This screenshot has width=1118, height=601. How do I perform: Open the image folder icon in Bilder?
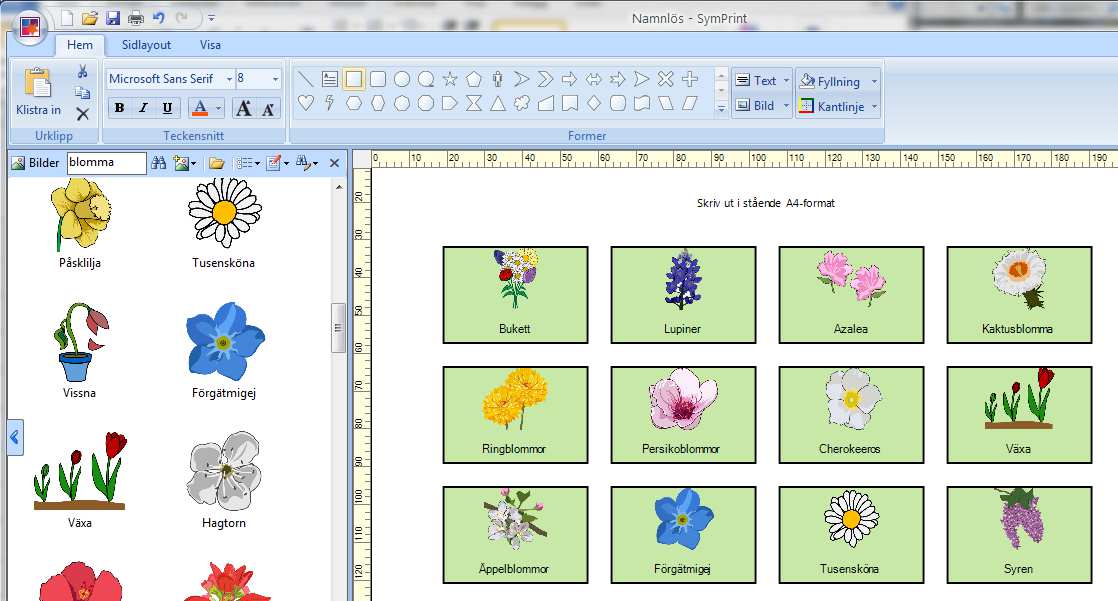[x=217, y=163]
